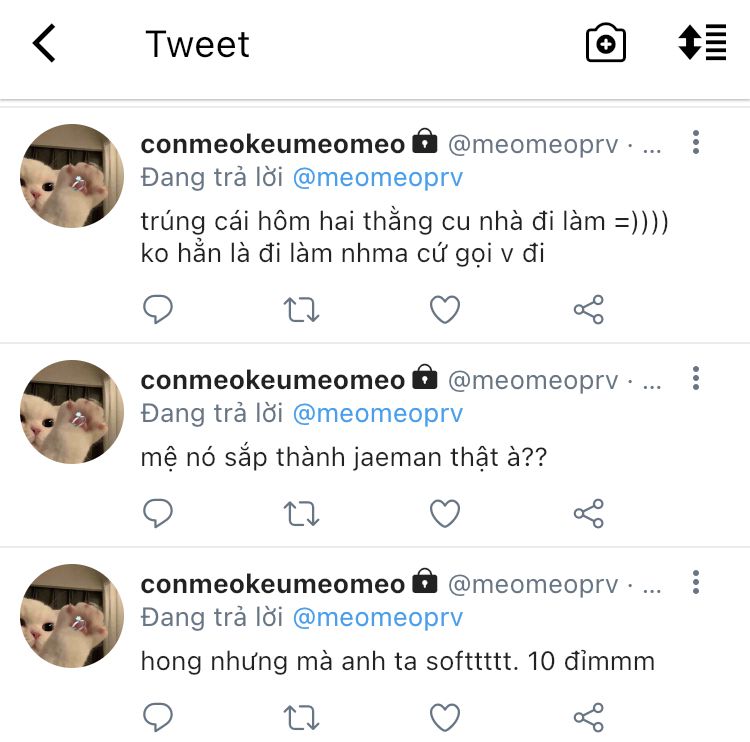750x742 pixels.
Task: Retweet the 'mệ nó sắp thành jaeman' tweet
Action: point(301,513)
